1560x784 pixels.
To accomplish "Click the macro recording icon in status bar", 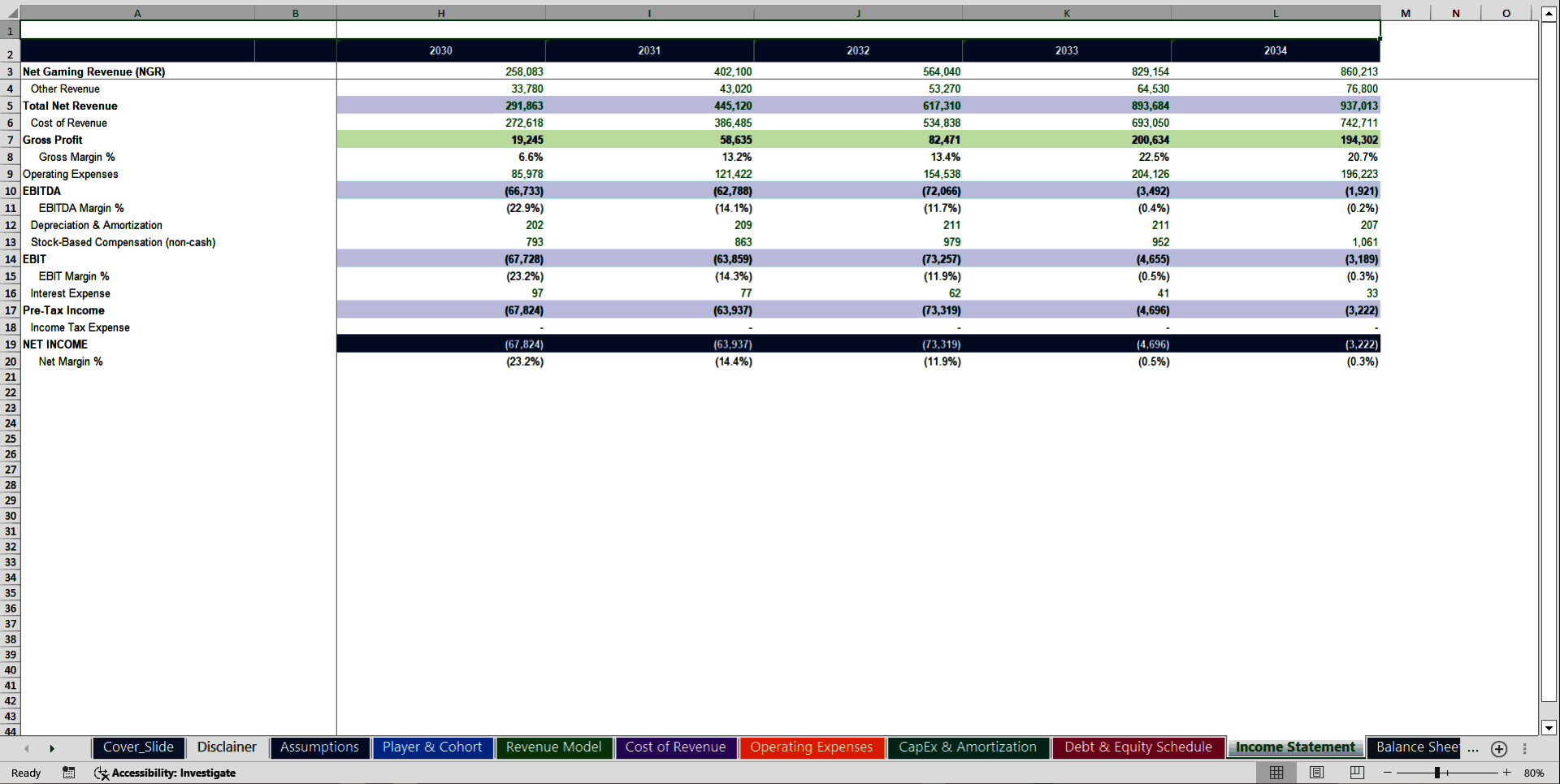I will (69, 773).
